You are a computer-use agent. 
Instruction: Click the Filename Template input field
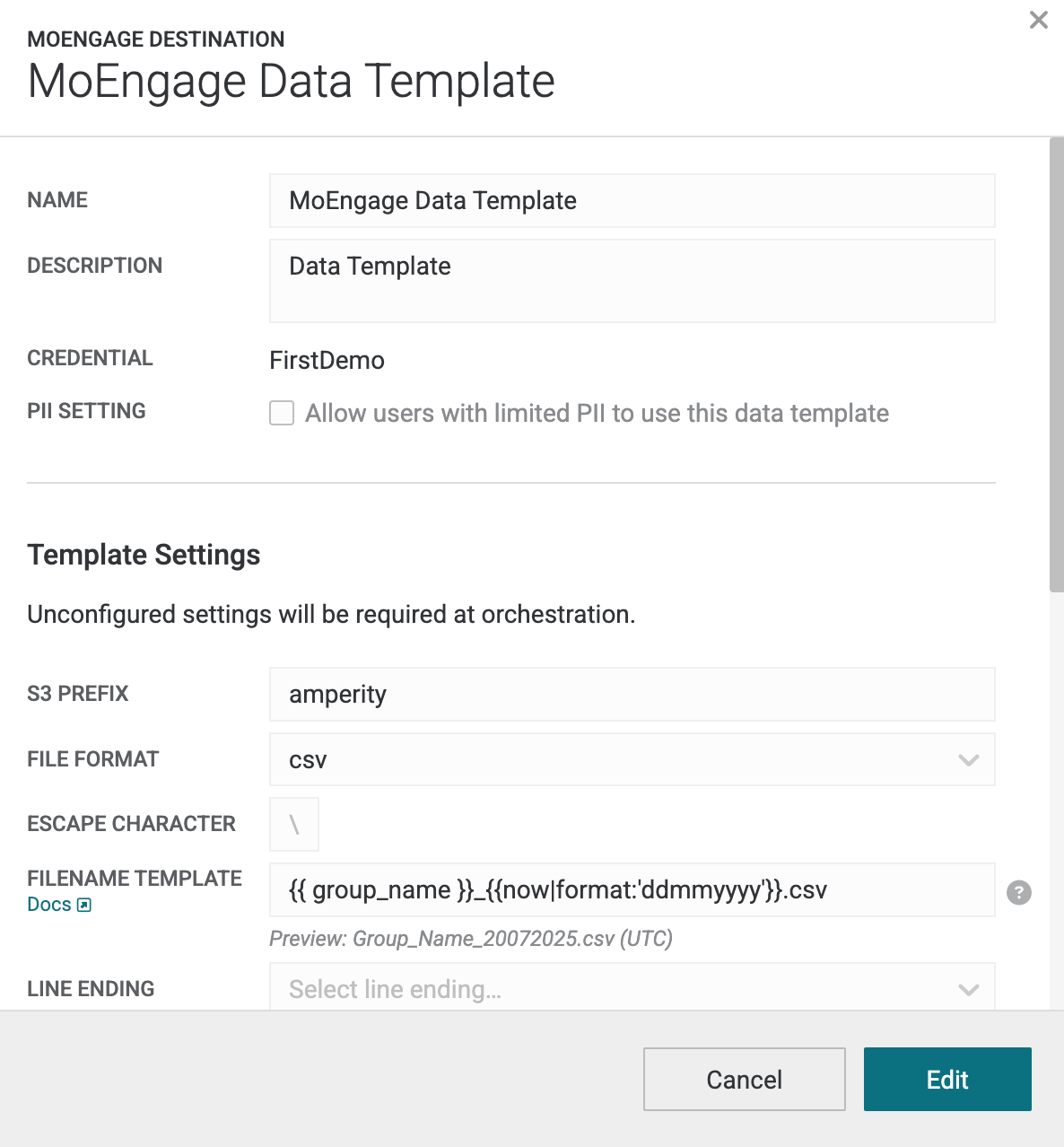632,889
